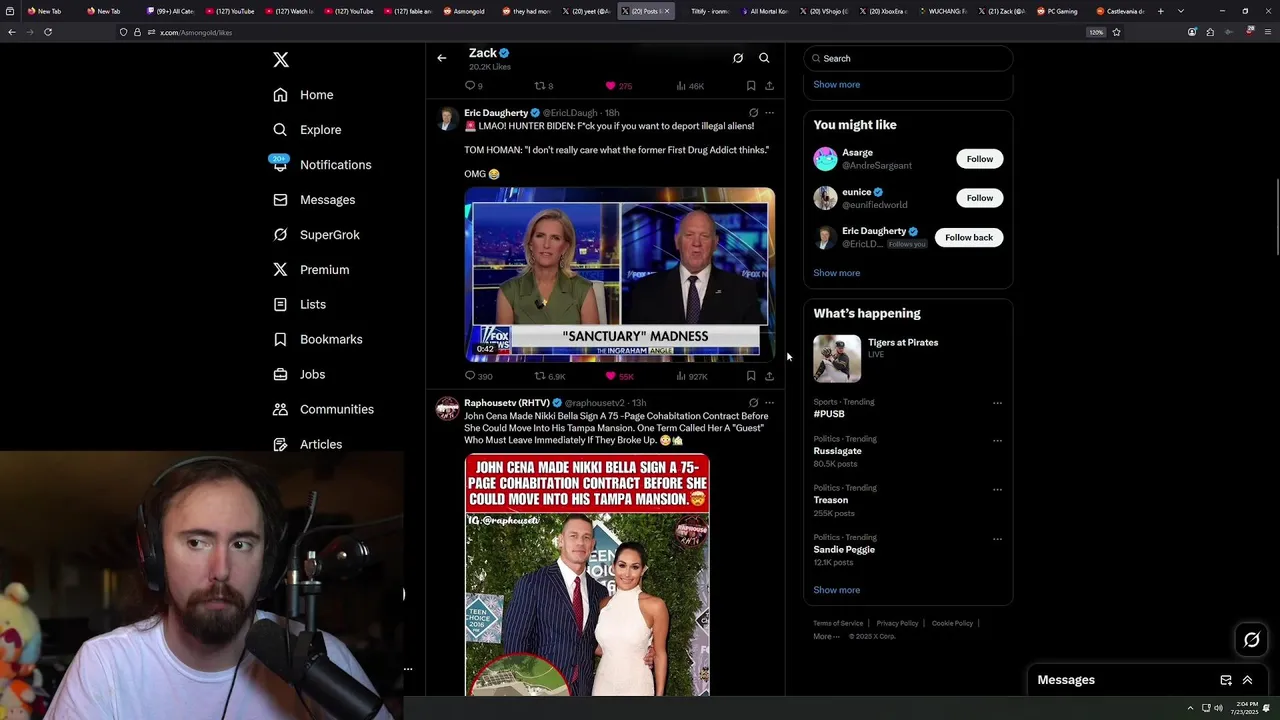The image size is (1280, 720).
Task: Click the X logo in the sidebar
Action: point(281,60)
